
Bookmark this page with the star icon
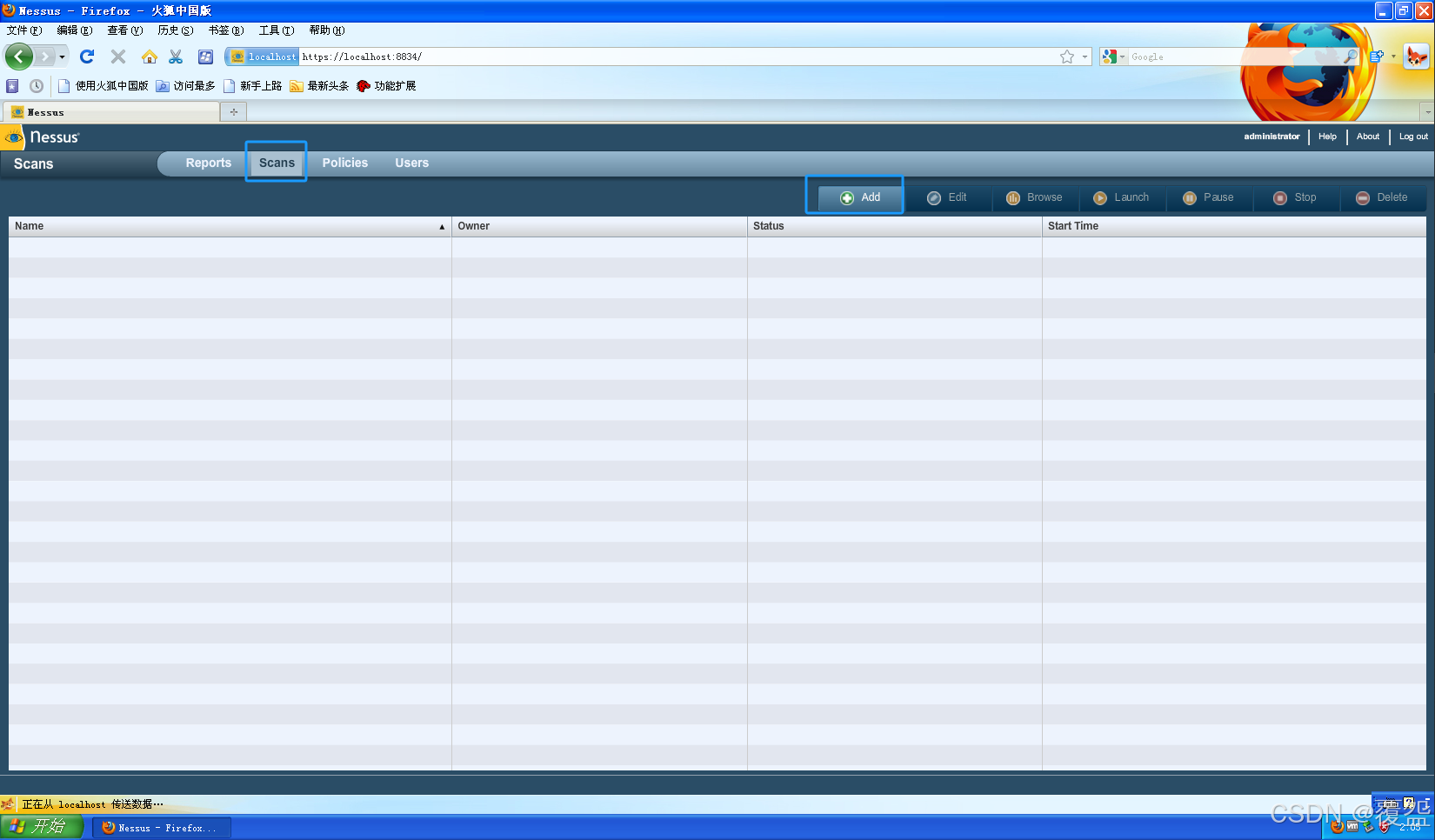tap(1067, 57)
